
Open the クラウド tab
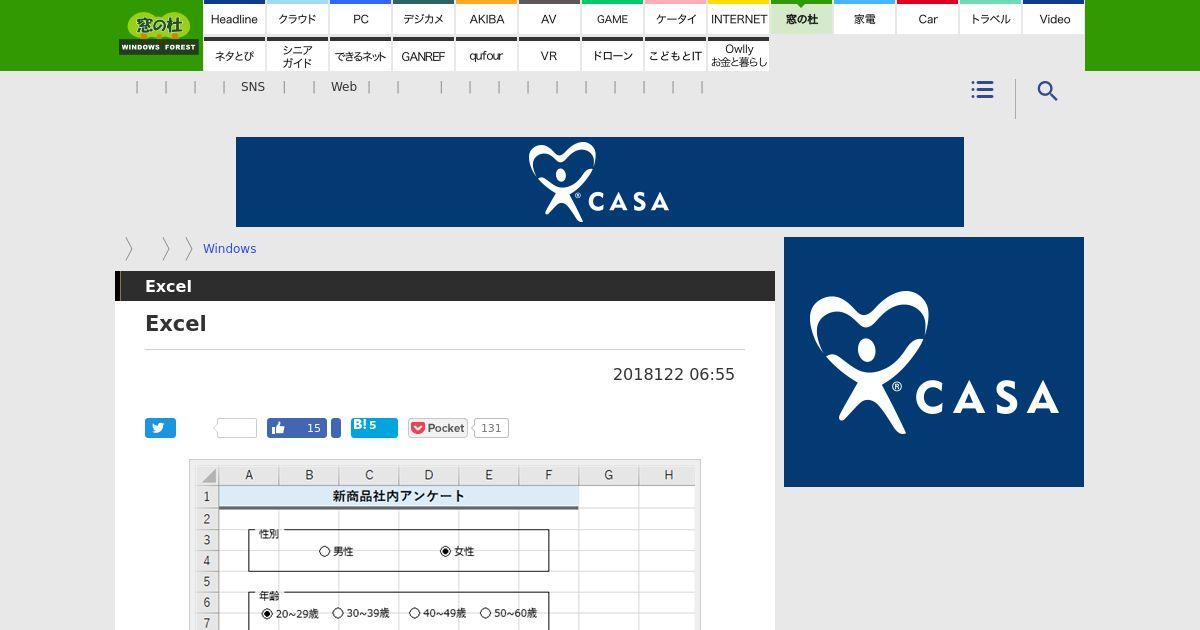pyautogui.click(x=297, y=18)
